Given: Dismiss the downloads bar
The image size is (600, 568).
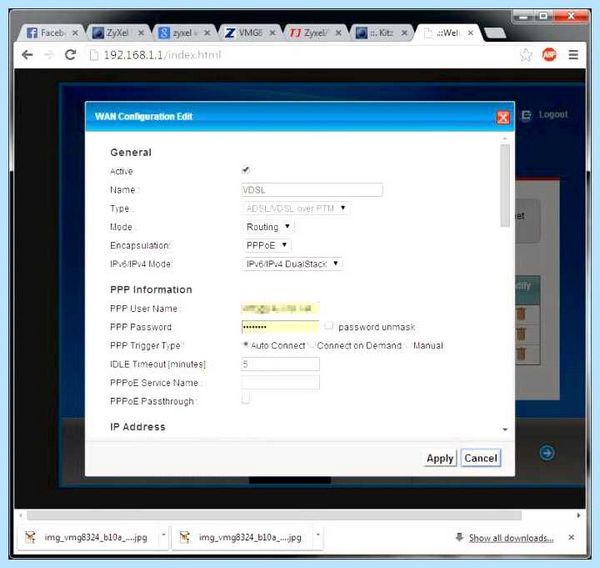Looking at the screenshot, I should pyautogui.click(x=571, y=537).
